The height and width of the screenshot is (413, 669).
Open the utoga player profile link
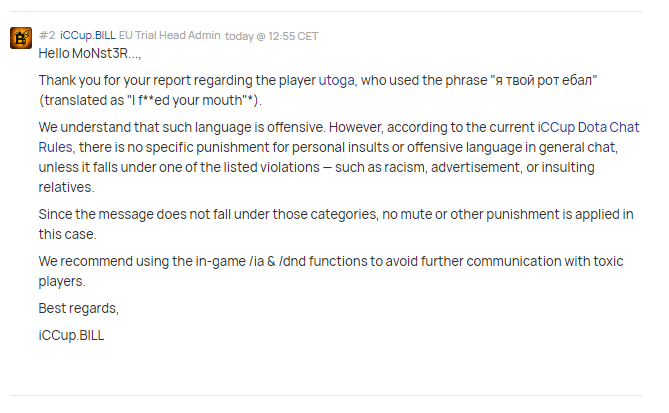[336, 80]
